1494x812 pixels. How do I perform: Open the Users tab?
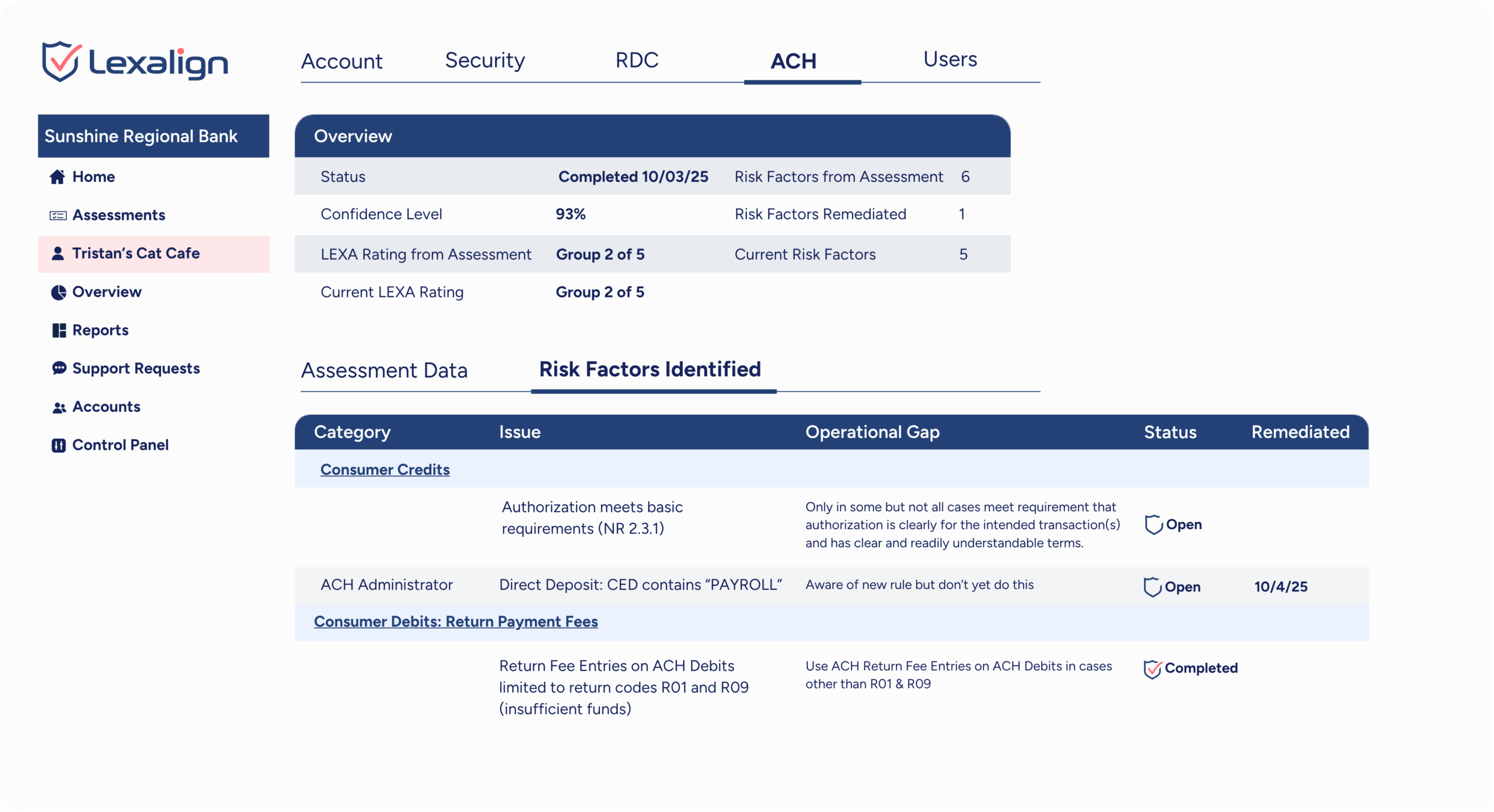click(950, 60)
